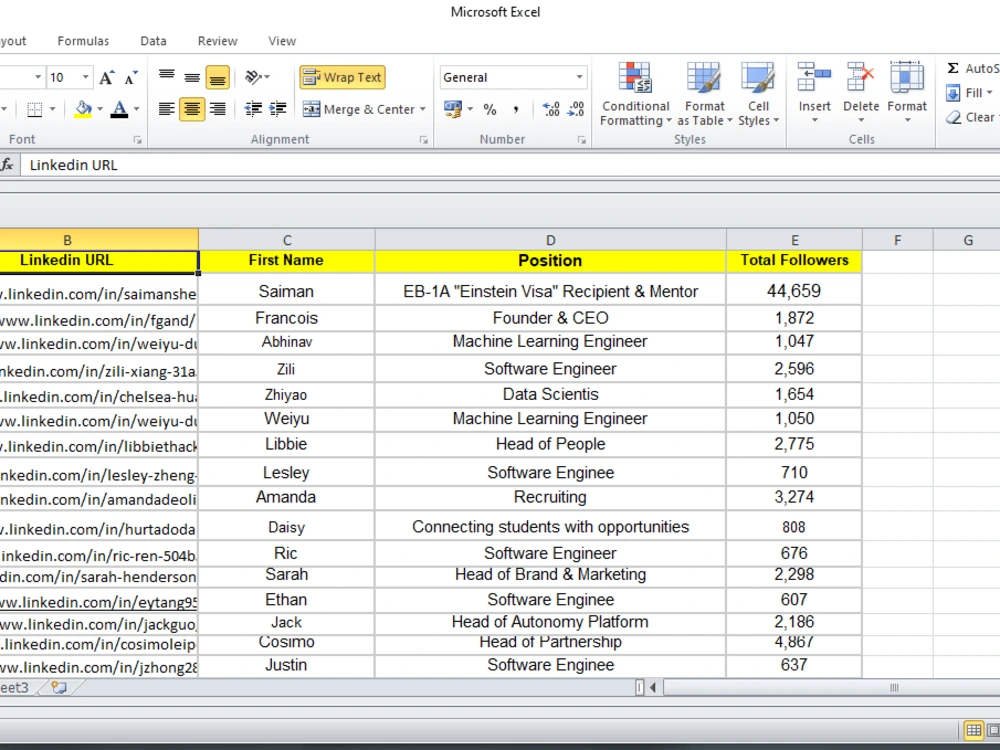
Task: Click the horizontal scrollbar left arrow
Action: click(653, 688)
